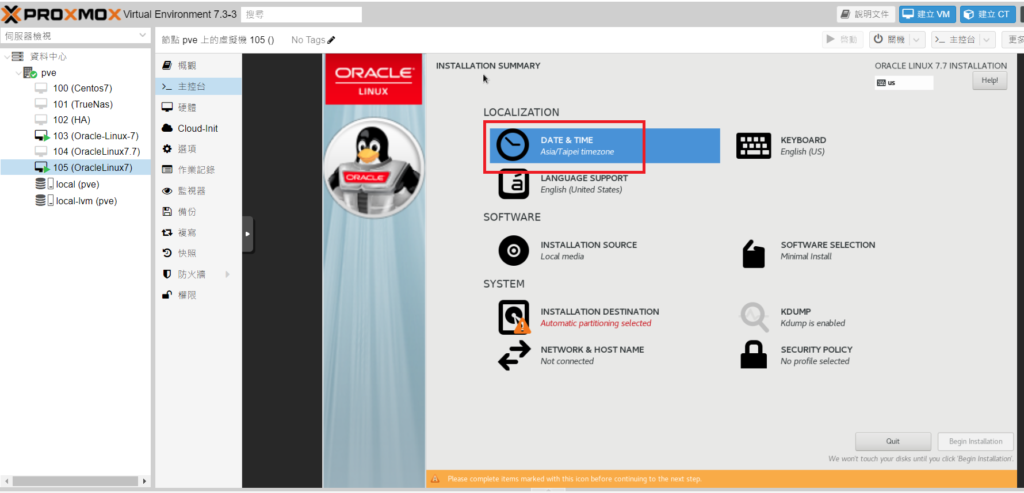Image resolution: width=1024 pixels, height=493 pixels.
Task: Collapse the side menu panel handle
Action: click(x=248, y=234)
